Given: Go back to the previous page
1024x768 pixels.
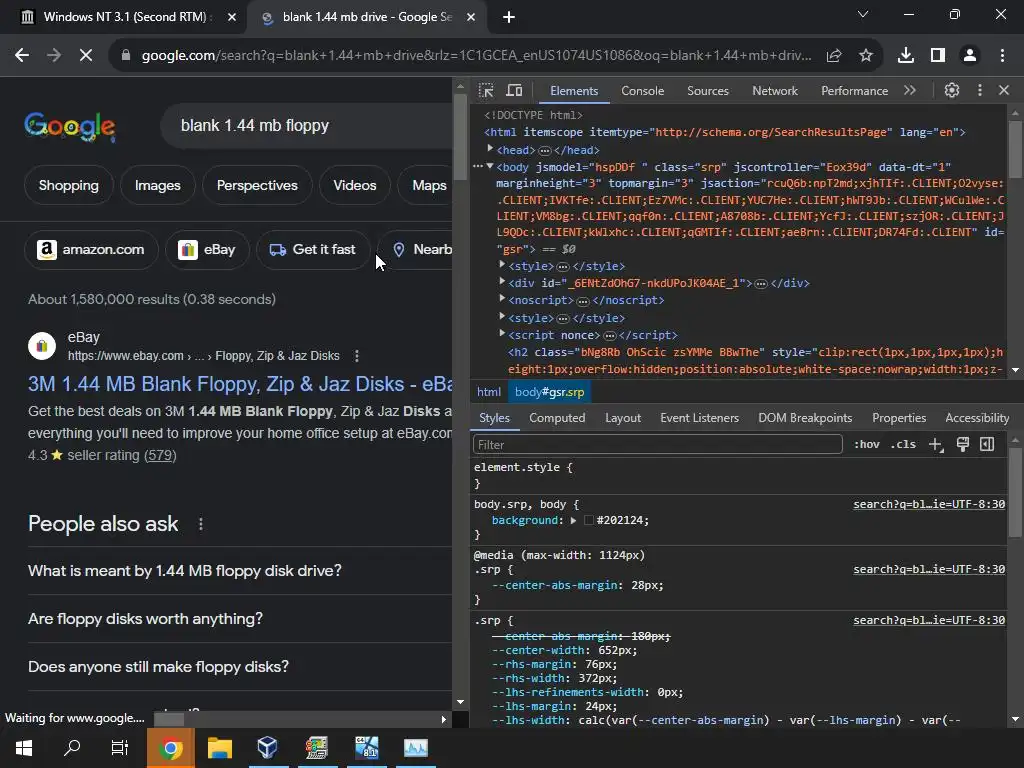Looking at the screenshot, I should pyautogui.click(x=22, y=56).
